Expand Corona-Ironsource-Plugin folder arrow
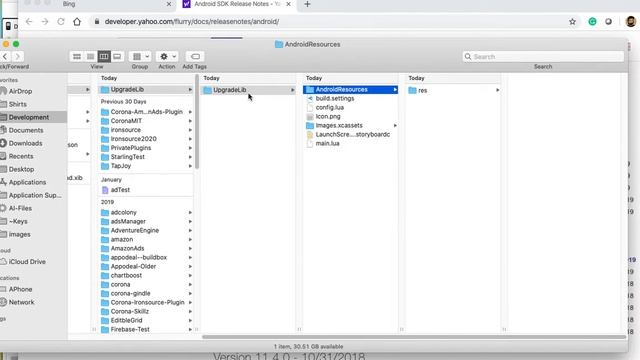Screen dimensions: 640x360 click(x=190, y=302)
